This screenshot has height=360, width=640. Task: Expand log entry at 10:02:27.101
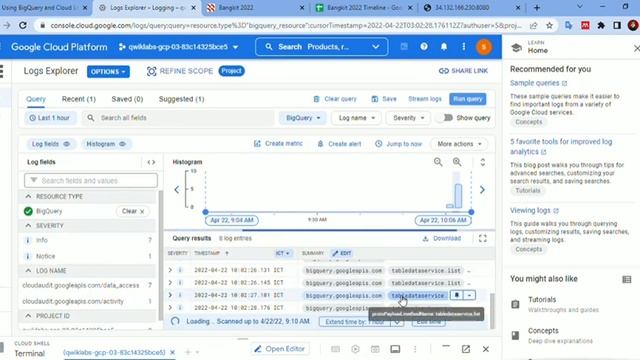[170, 295]
